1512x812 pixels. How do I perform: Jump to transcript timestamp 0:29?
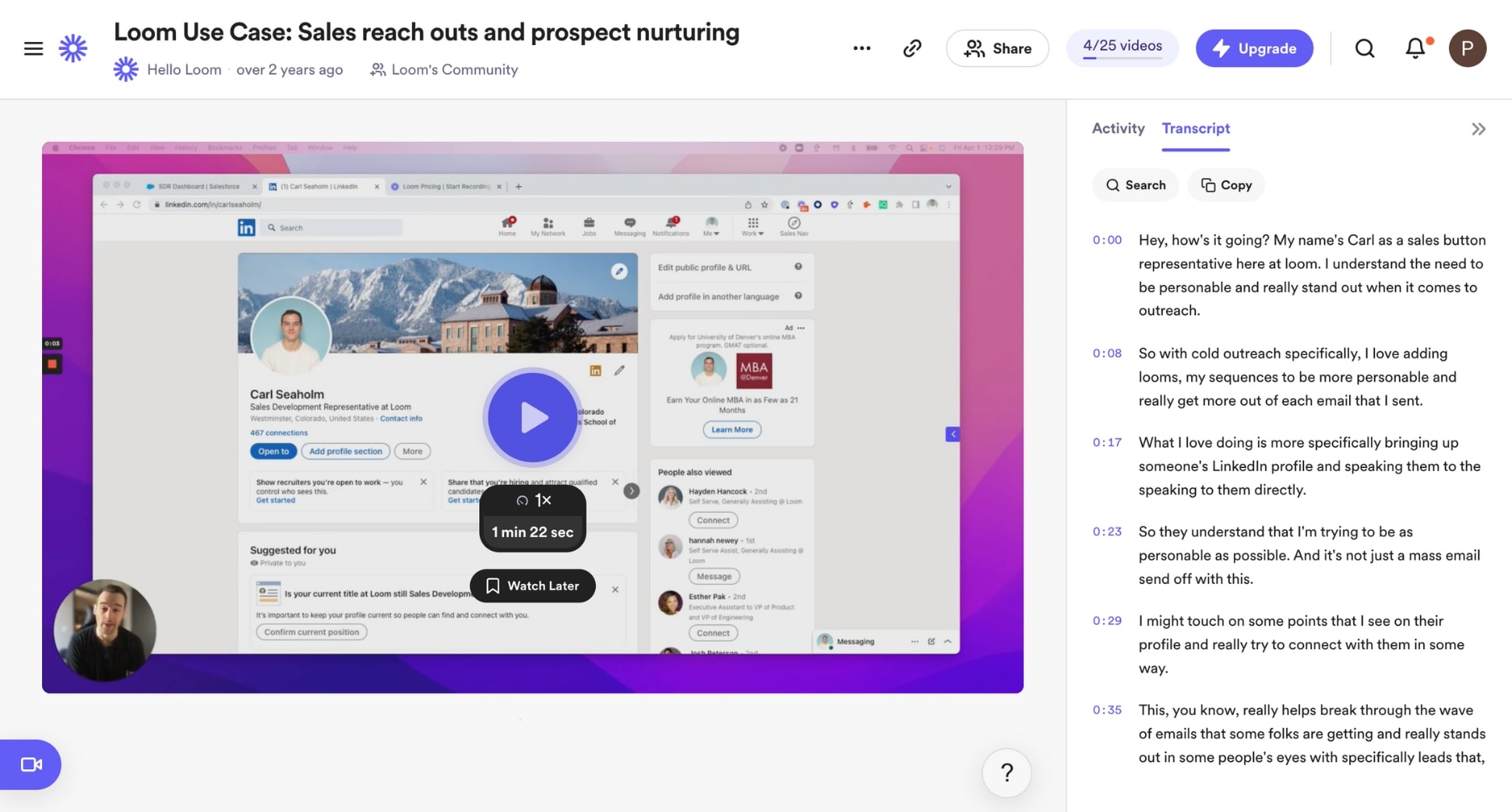pos(1107,620)
